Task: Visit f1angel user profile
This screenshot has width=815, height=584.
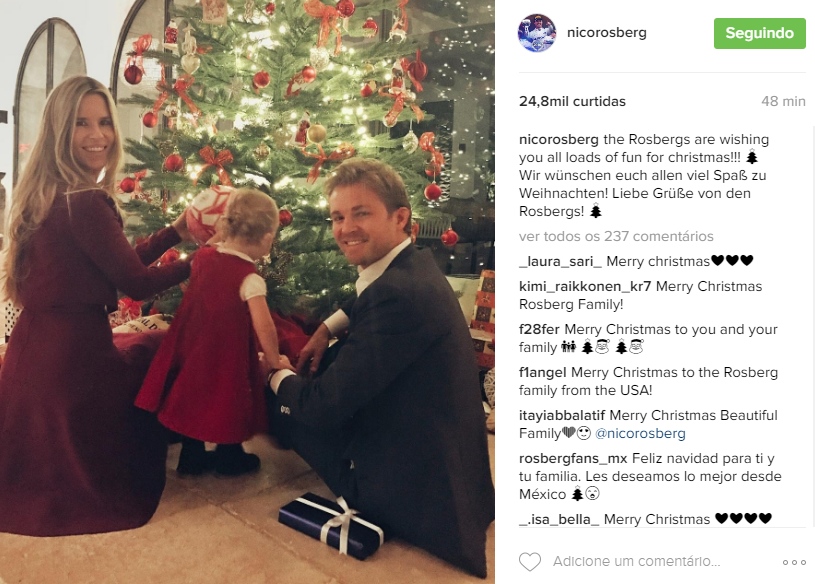Action: 543,373
